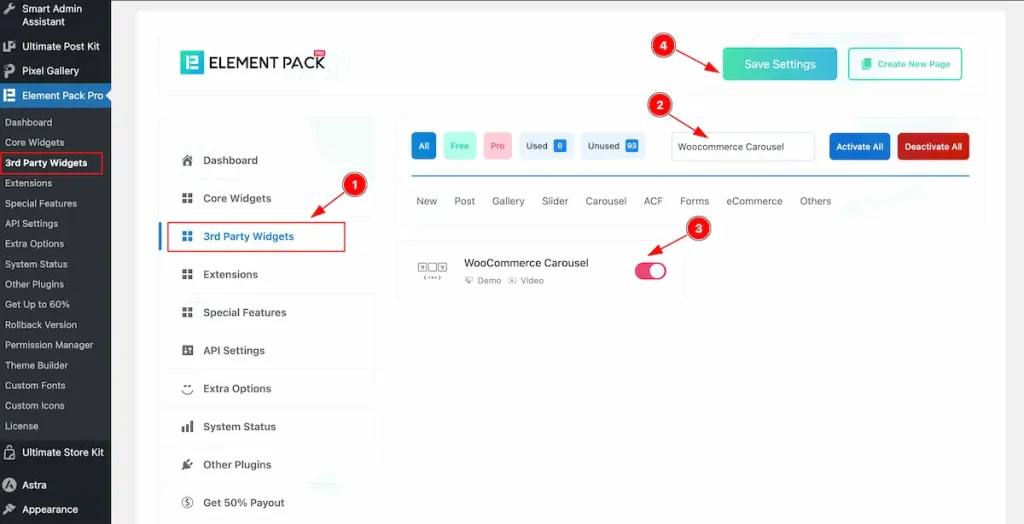Open Extensions in WordPress sidebar
1024x524 pixels.
click(x=28, y=183)
